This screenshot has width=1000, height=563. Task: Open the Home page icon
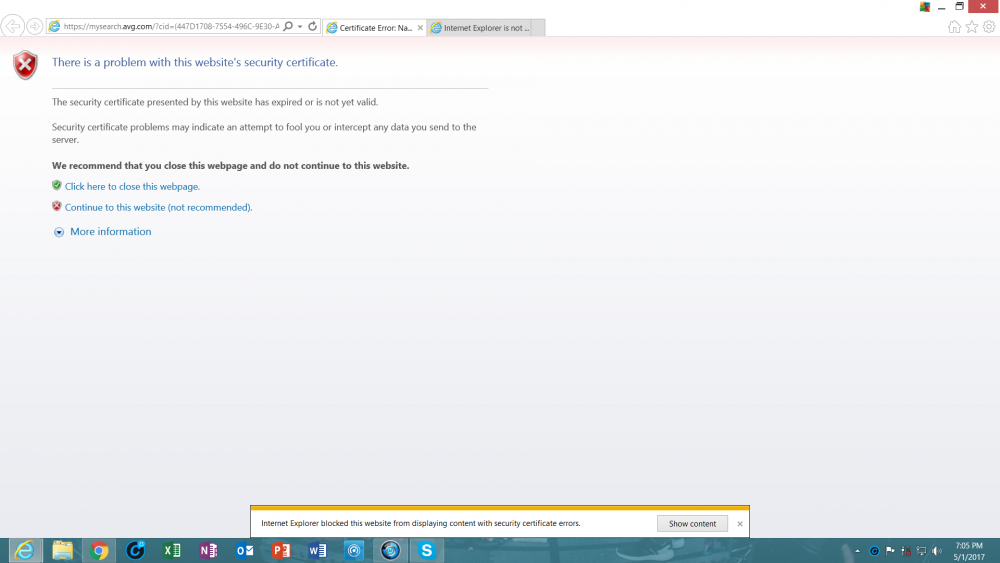point(954,27)
